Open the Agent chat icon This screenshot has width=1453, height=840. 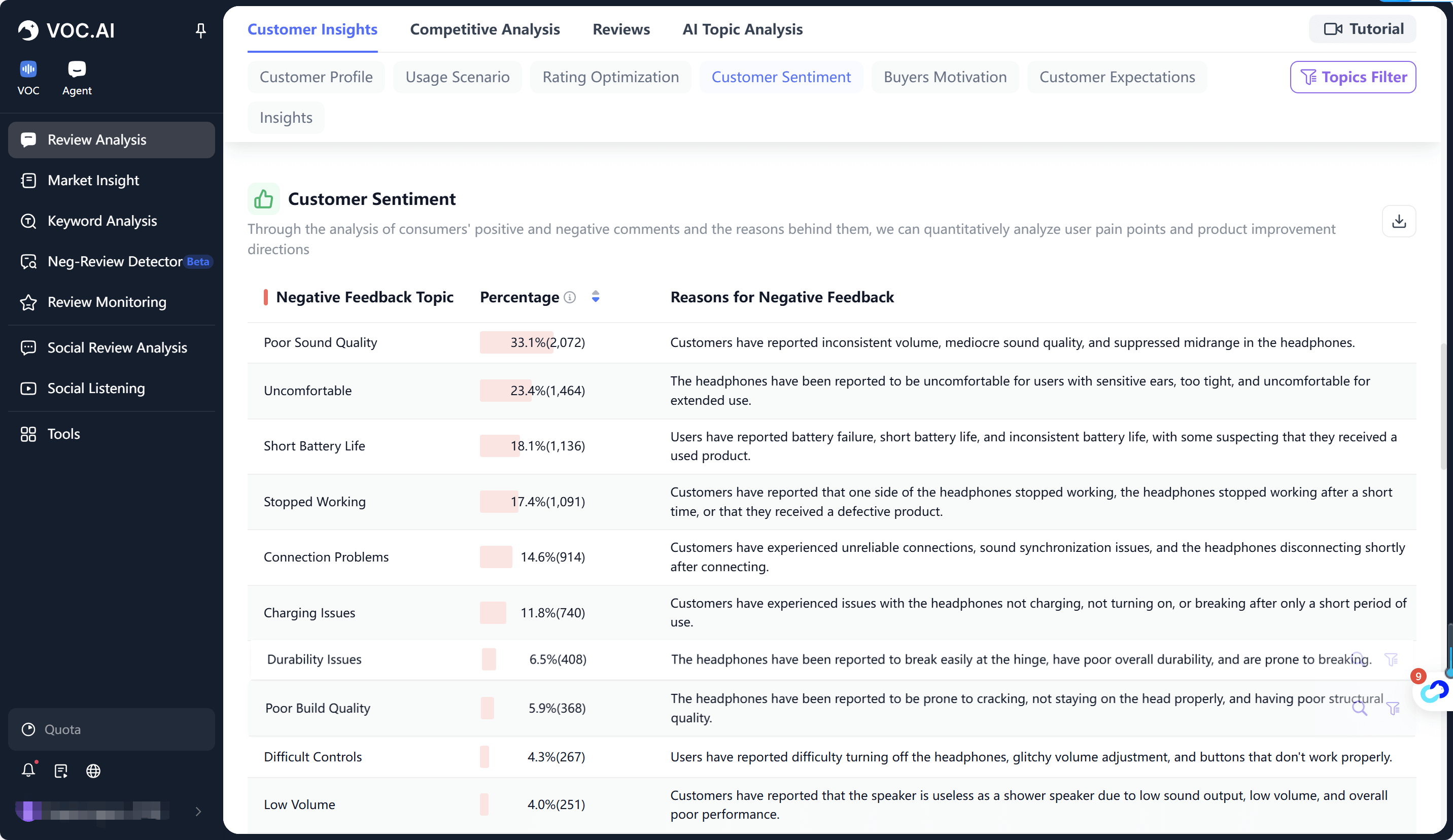(77, 70)
